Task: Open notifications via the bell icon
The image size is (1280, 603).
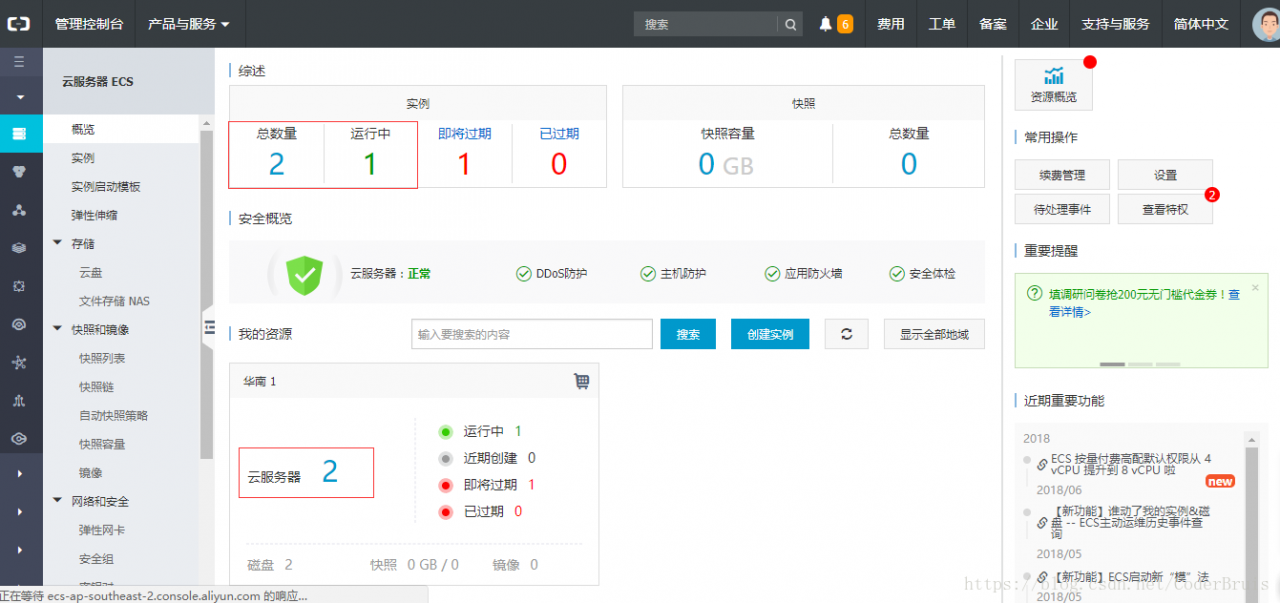Action: (825, 24)
